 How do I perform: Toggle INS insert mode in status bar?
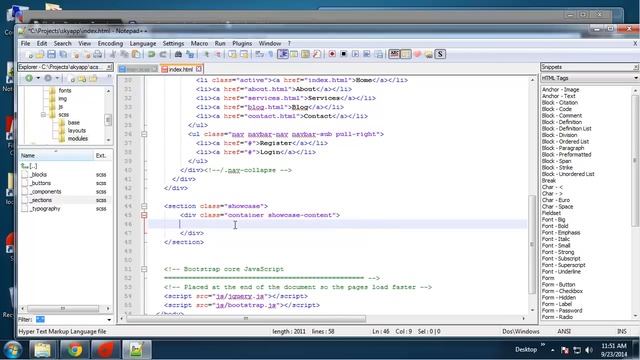[622, 331]
